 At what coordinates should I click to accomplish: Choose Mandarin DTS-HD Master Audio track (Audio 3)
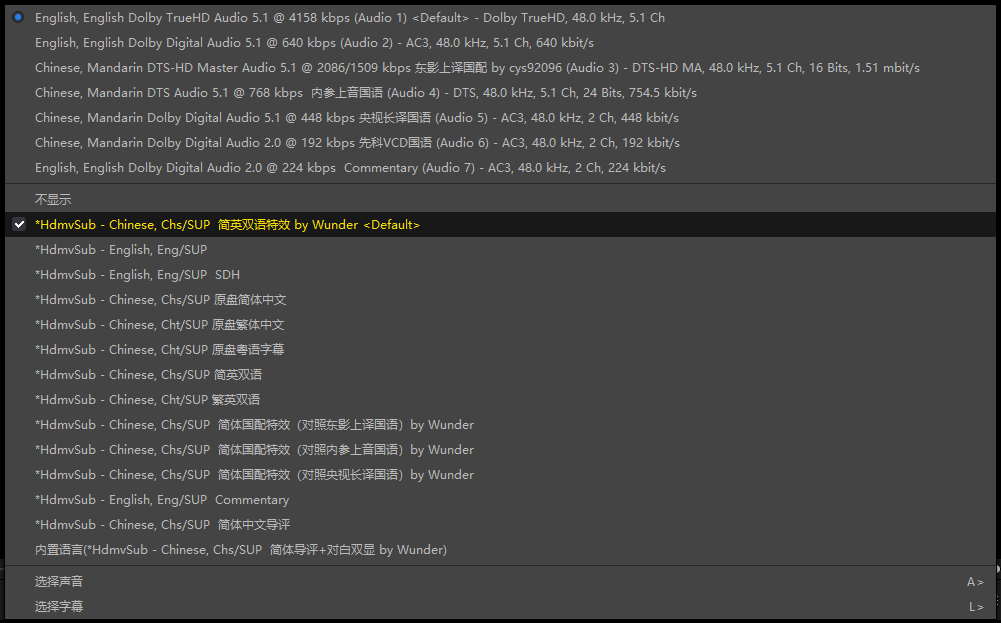coord(476,68)
